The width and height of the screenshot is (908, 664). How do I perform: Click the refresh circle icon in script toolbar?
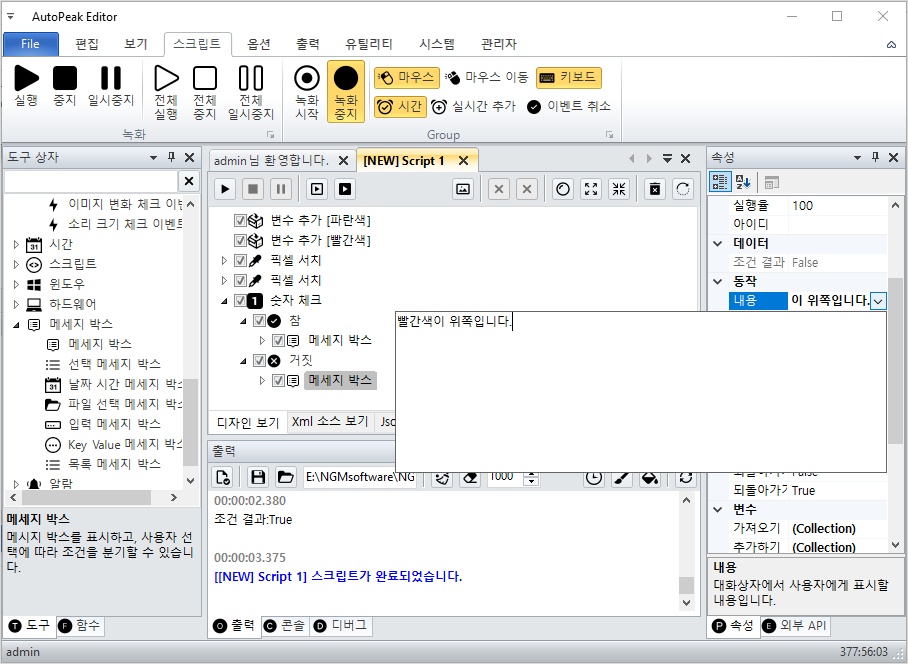click(683, 189)
